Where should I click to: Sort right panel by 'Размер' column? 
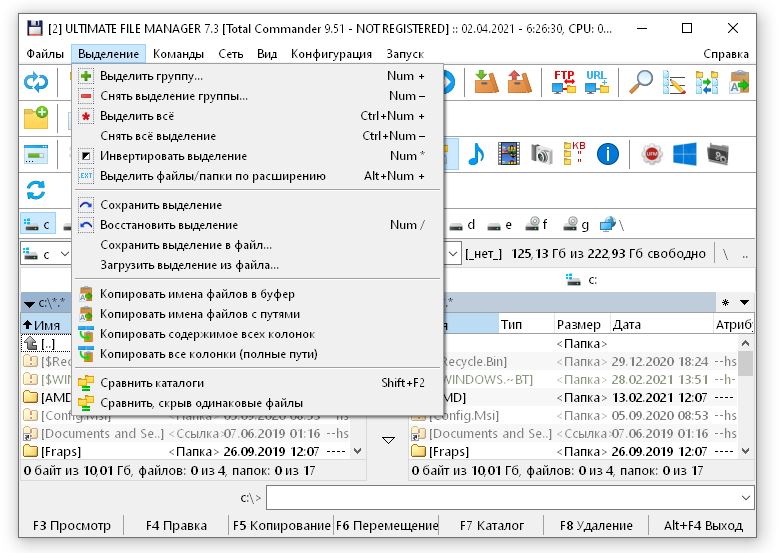pos(582,325)
